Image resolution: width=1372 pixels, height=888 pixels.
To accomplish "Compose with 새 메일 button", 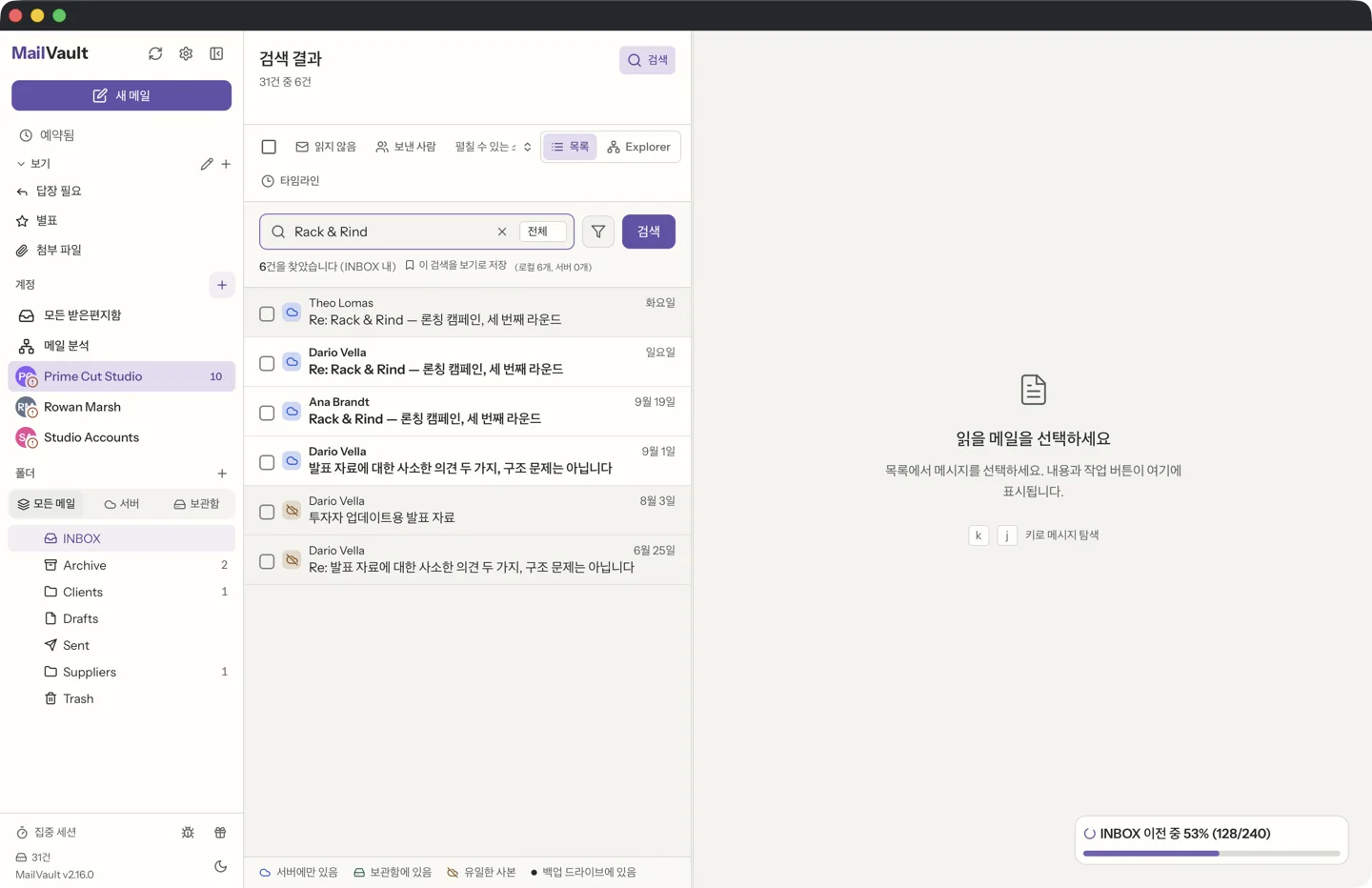I will click(121, 95).
